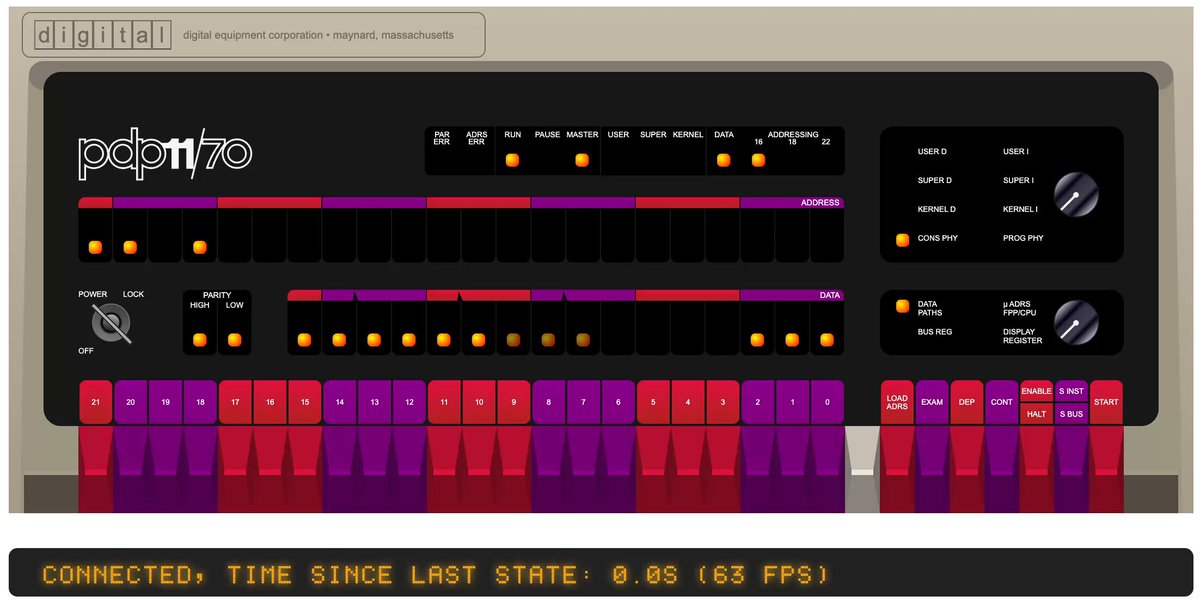Click the KERNEL status label

[688, 134]
